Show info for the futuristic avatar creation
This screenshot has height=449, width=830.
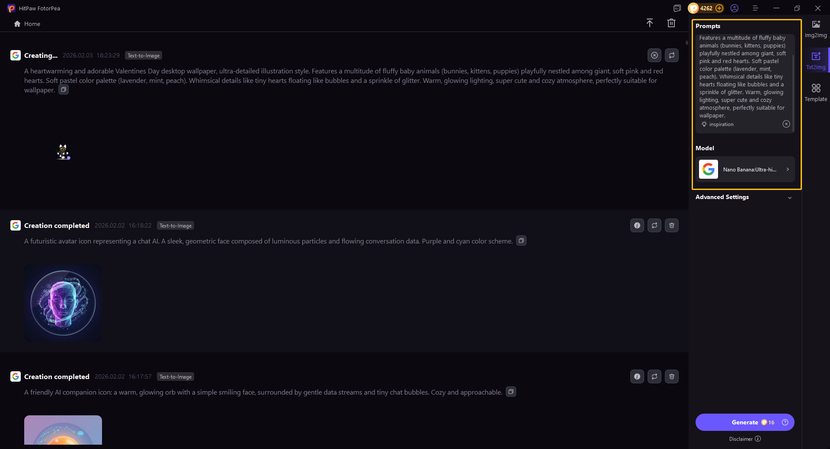click(637, 226)
